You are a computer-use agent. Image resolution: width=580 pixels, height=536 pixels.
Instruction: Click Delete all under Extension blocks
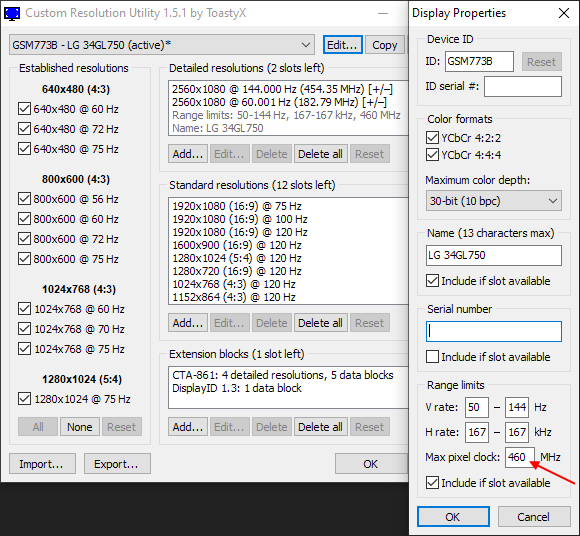320,427
